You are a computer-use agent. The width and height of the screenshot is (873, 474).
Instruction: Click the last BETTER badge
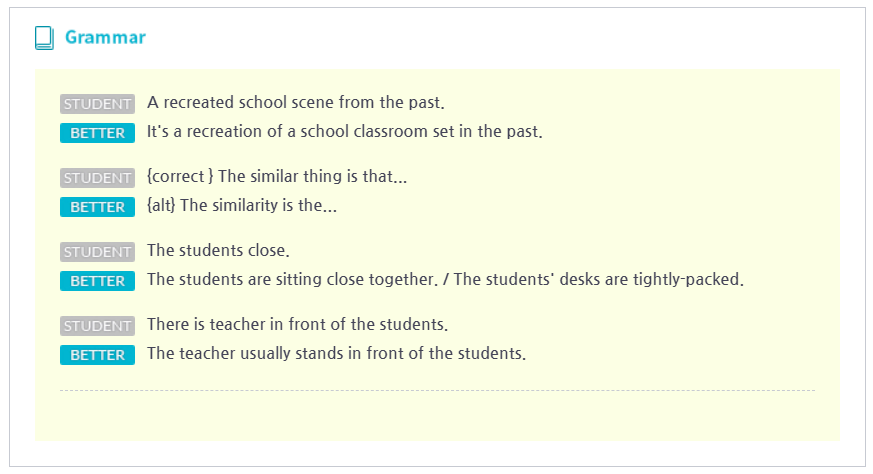tap(97, 355)
